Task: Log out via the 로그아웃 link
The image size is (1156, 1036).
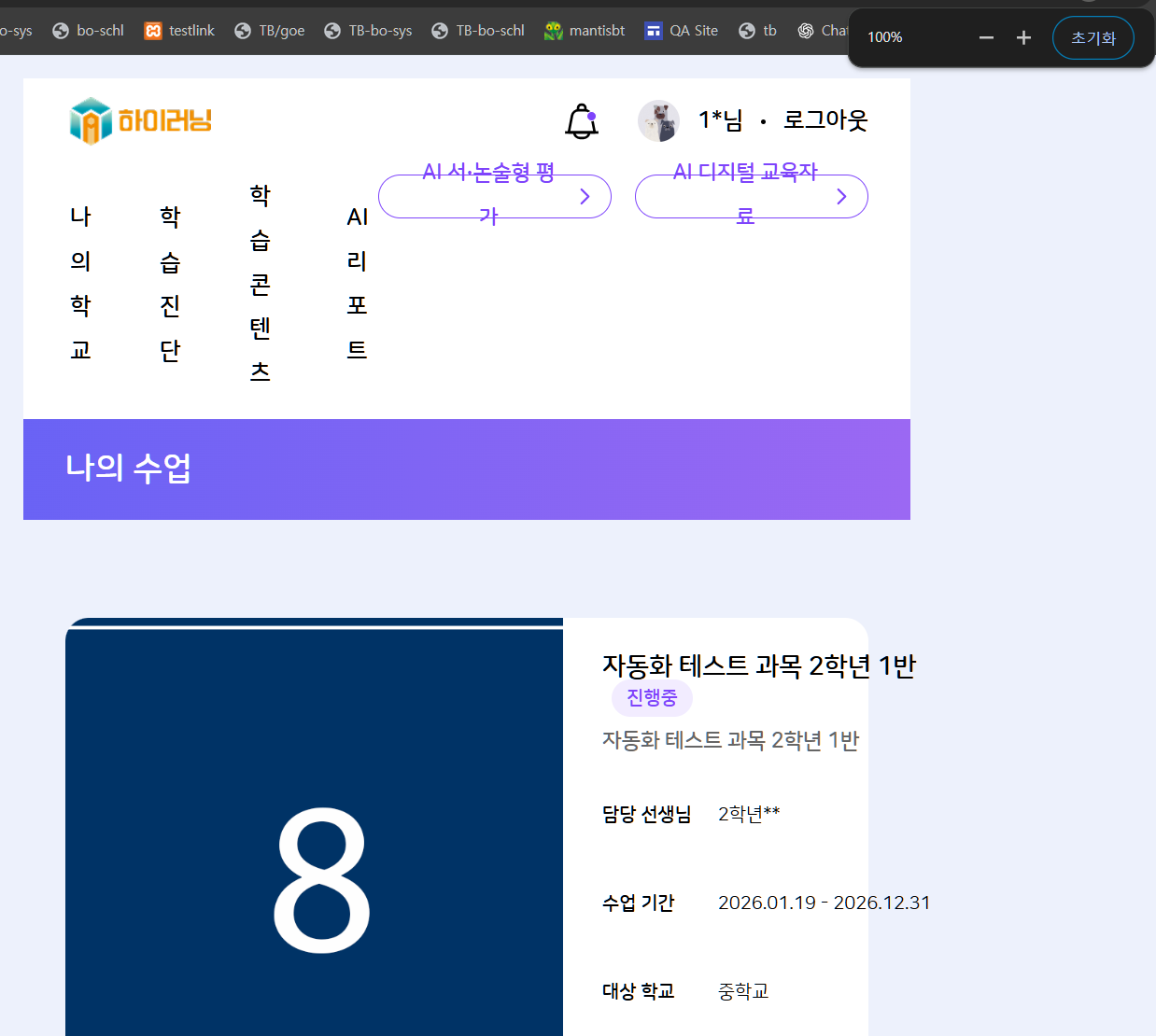Action: pyautogui.click(x=825, y=120)
